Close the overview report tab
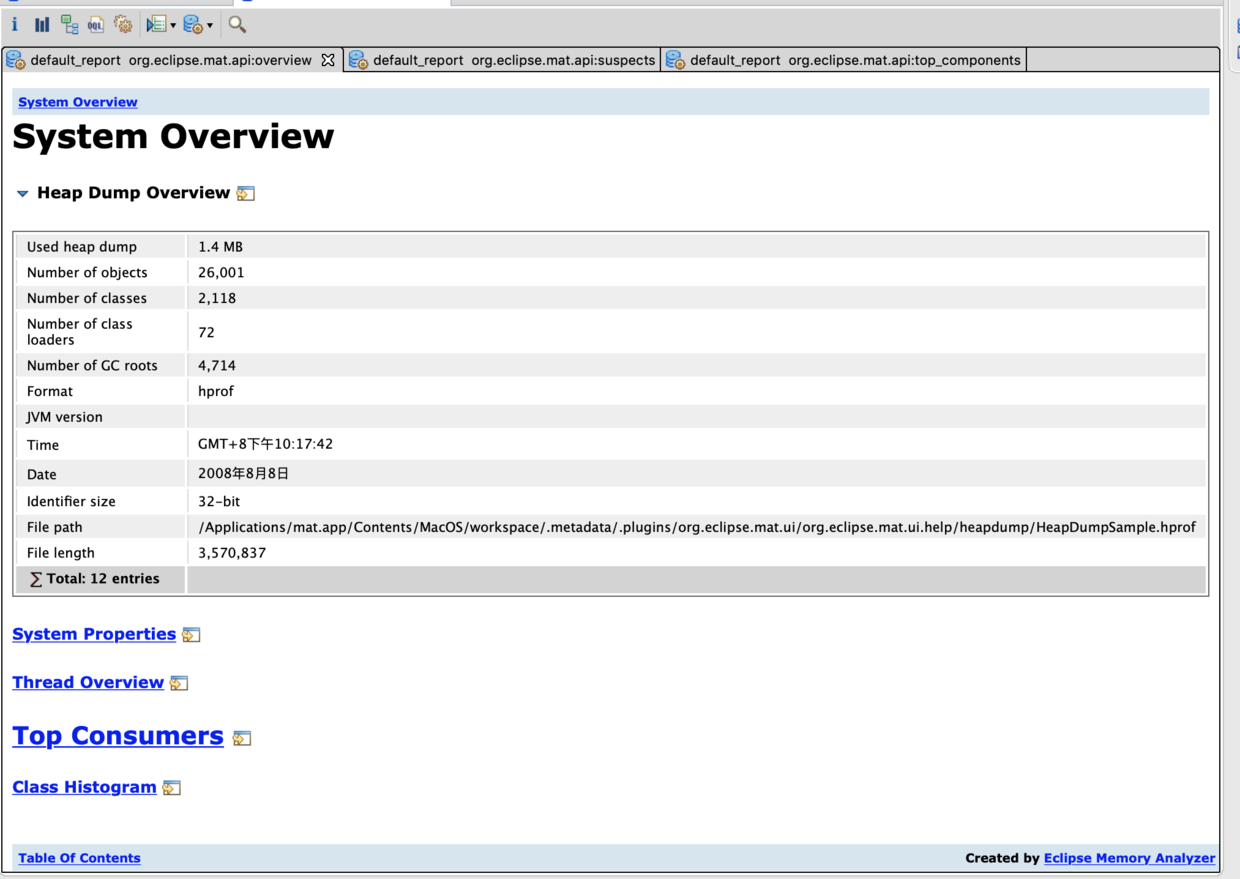This screenshot has width=1240, height=879. (328, 60)
